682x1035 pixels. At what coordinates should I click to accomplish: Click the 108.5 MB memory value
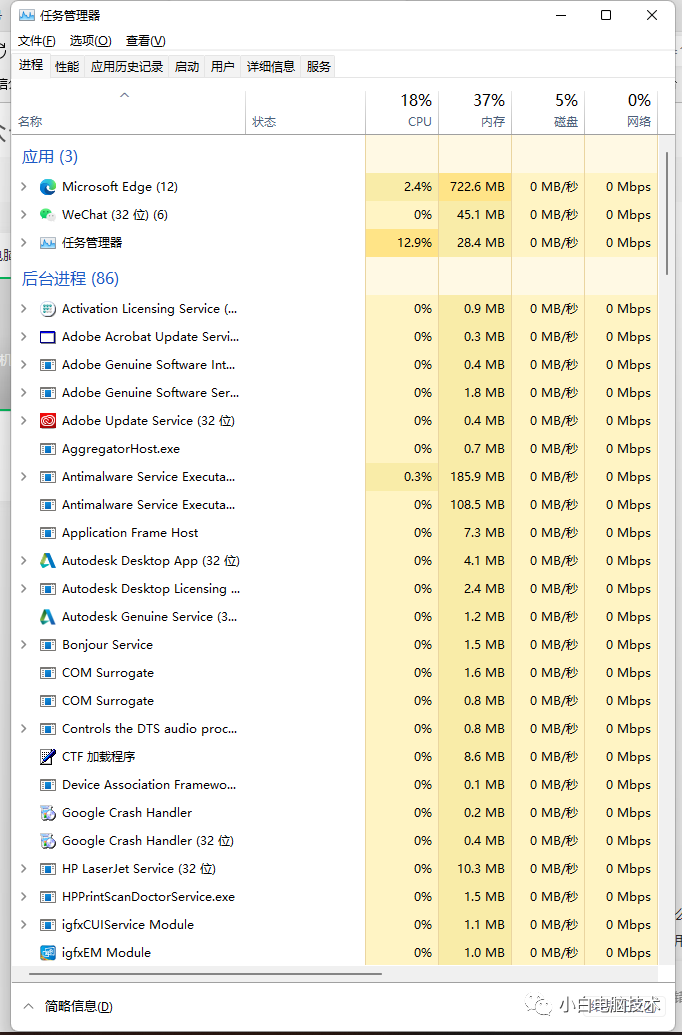pos(477,505)
